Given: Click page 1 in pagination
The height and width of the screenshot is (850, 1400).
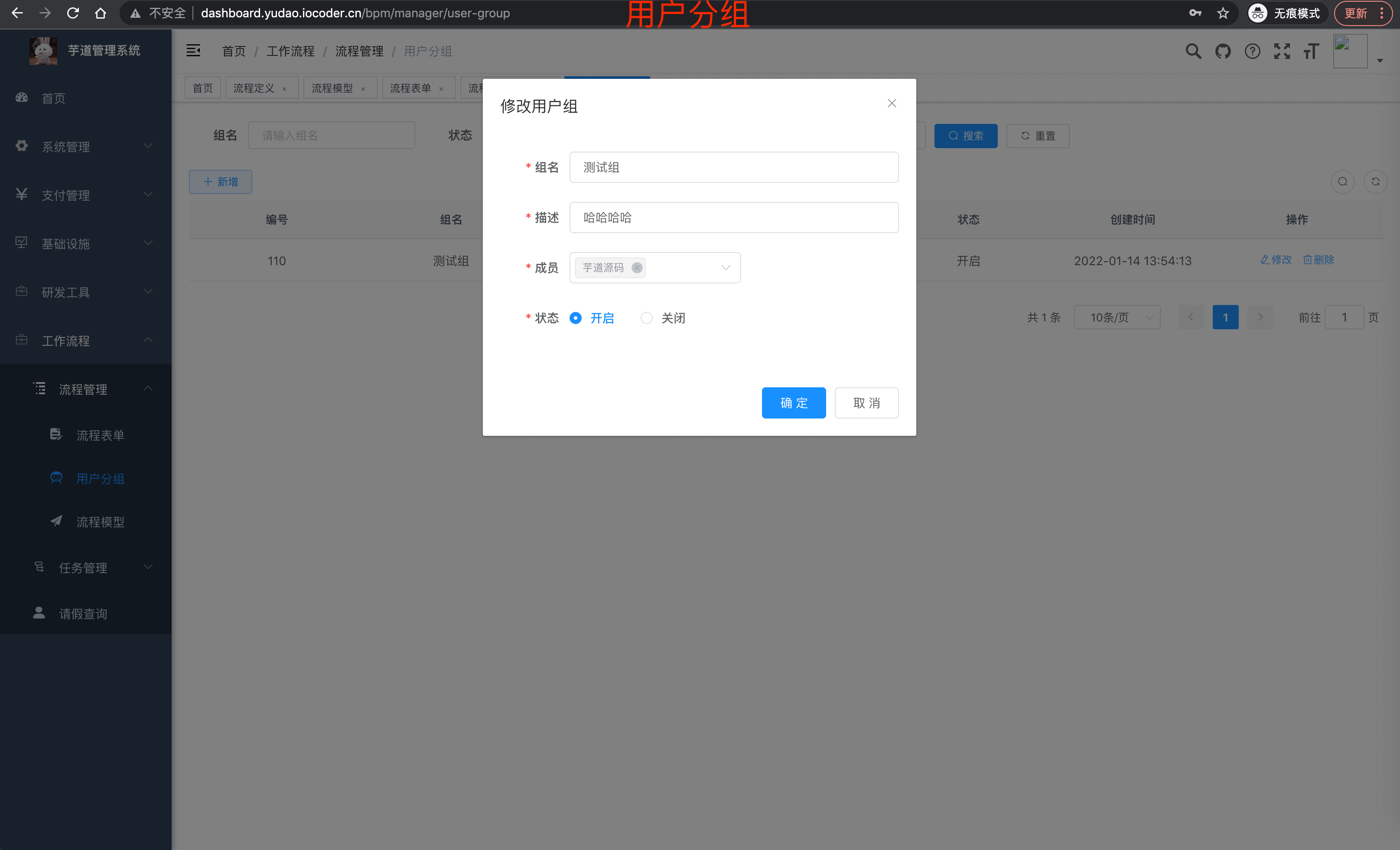Looking at the screenshot, I should pyautogui.click(x=1226, y=318).
